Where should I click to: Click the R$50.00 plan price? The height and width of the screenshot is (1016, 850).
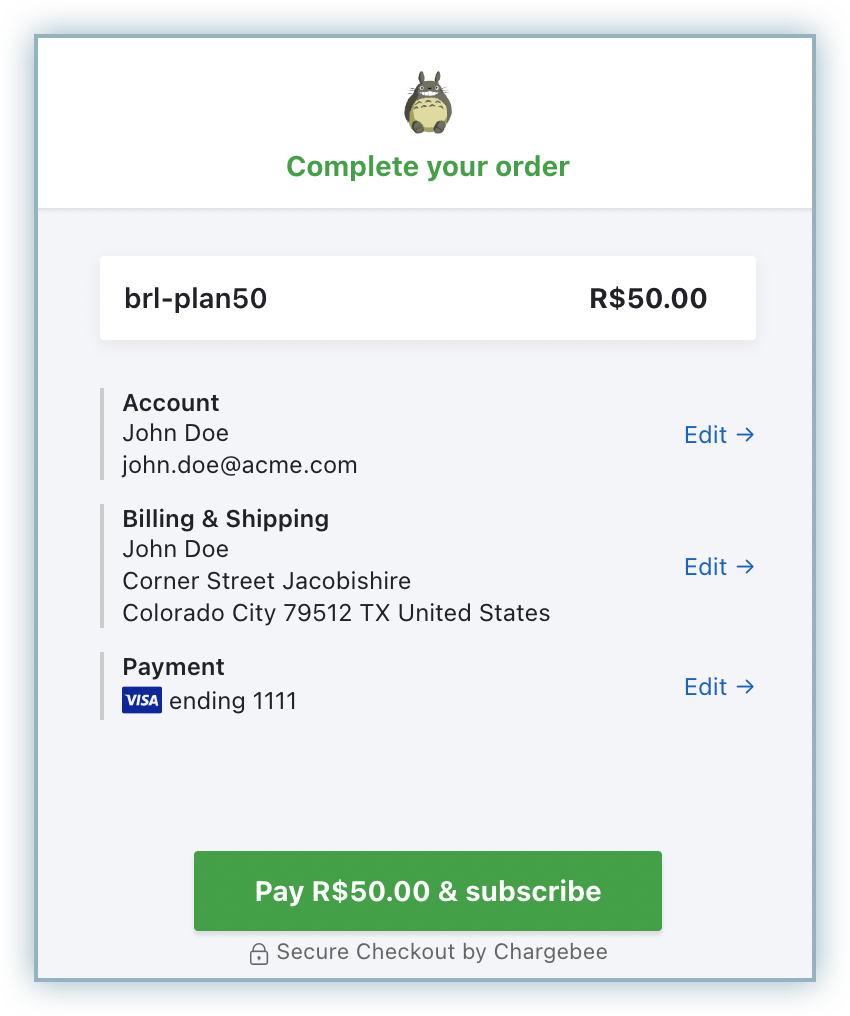click(x=648, y=298)
